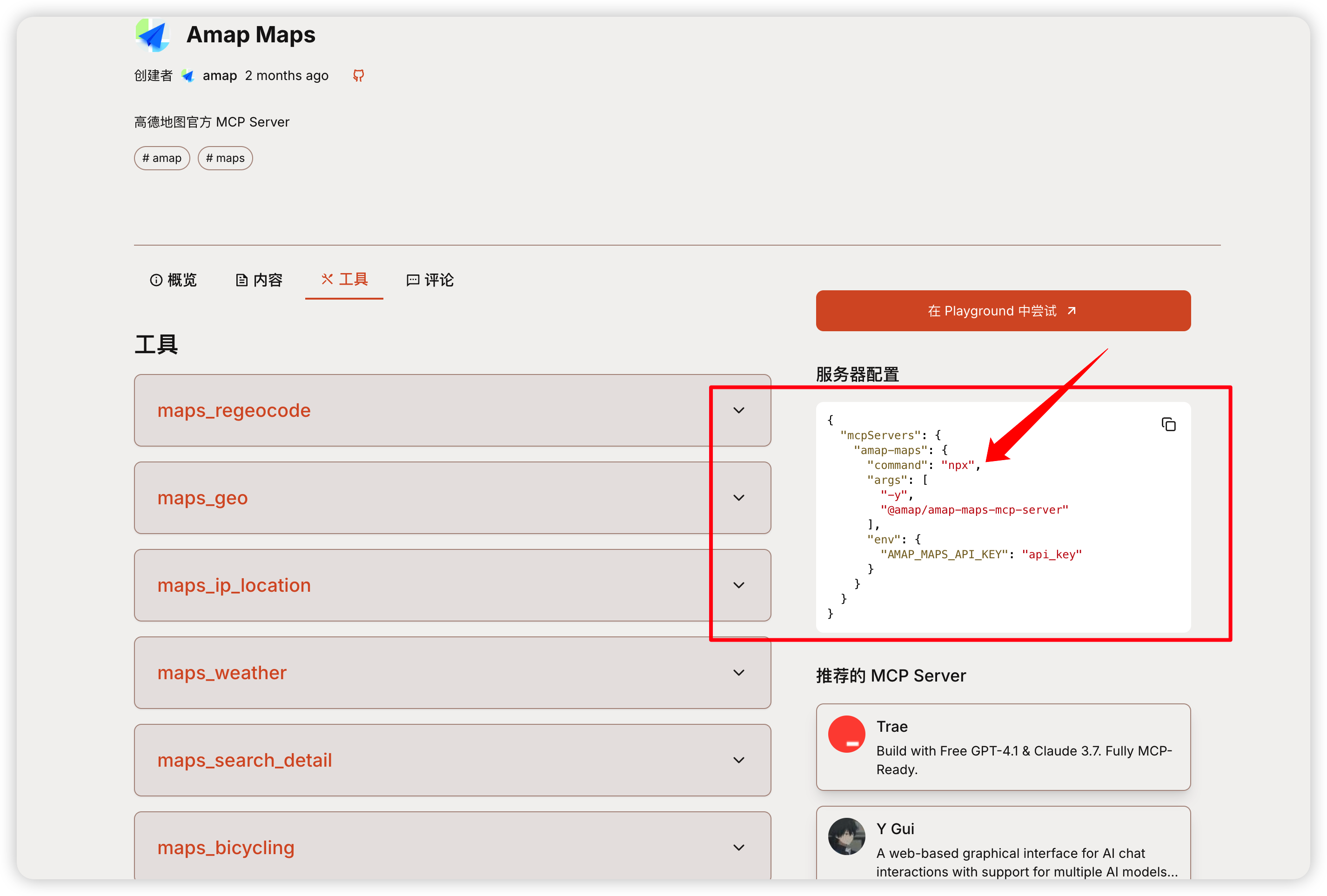Click the Y Gui avatar image
This screenshot has width=1327, height=896.
tap(846, 836)
